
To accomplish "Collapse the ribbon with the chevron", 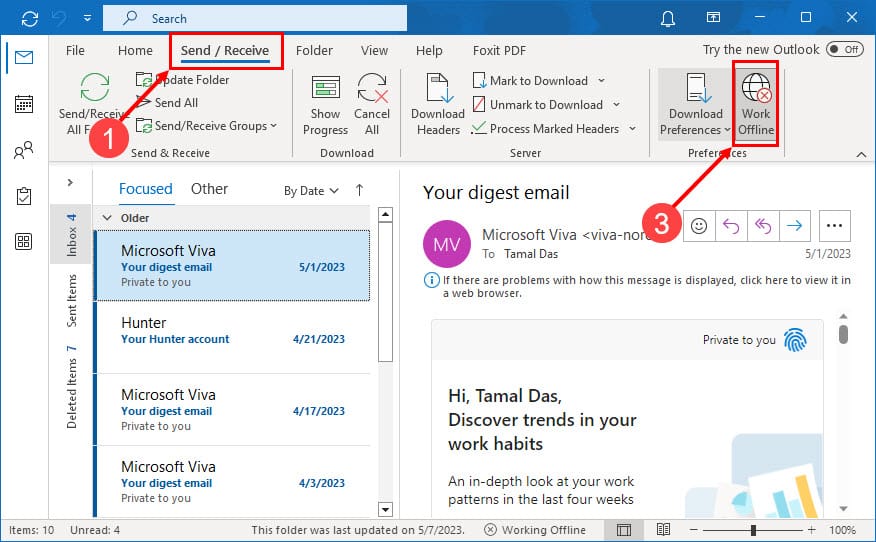I will (x=861, y=154).
